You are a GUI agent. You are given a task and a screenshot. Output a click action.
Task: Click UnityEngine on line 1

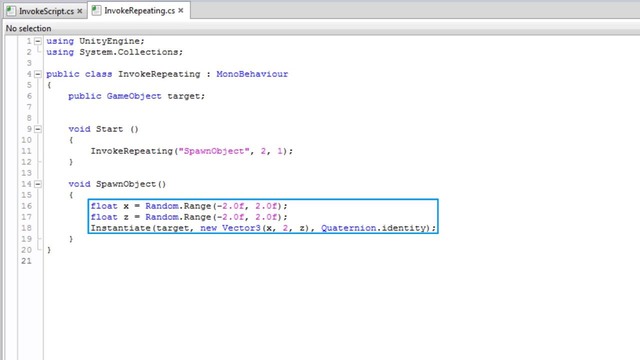tap(109, 41)
